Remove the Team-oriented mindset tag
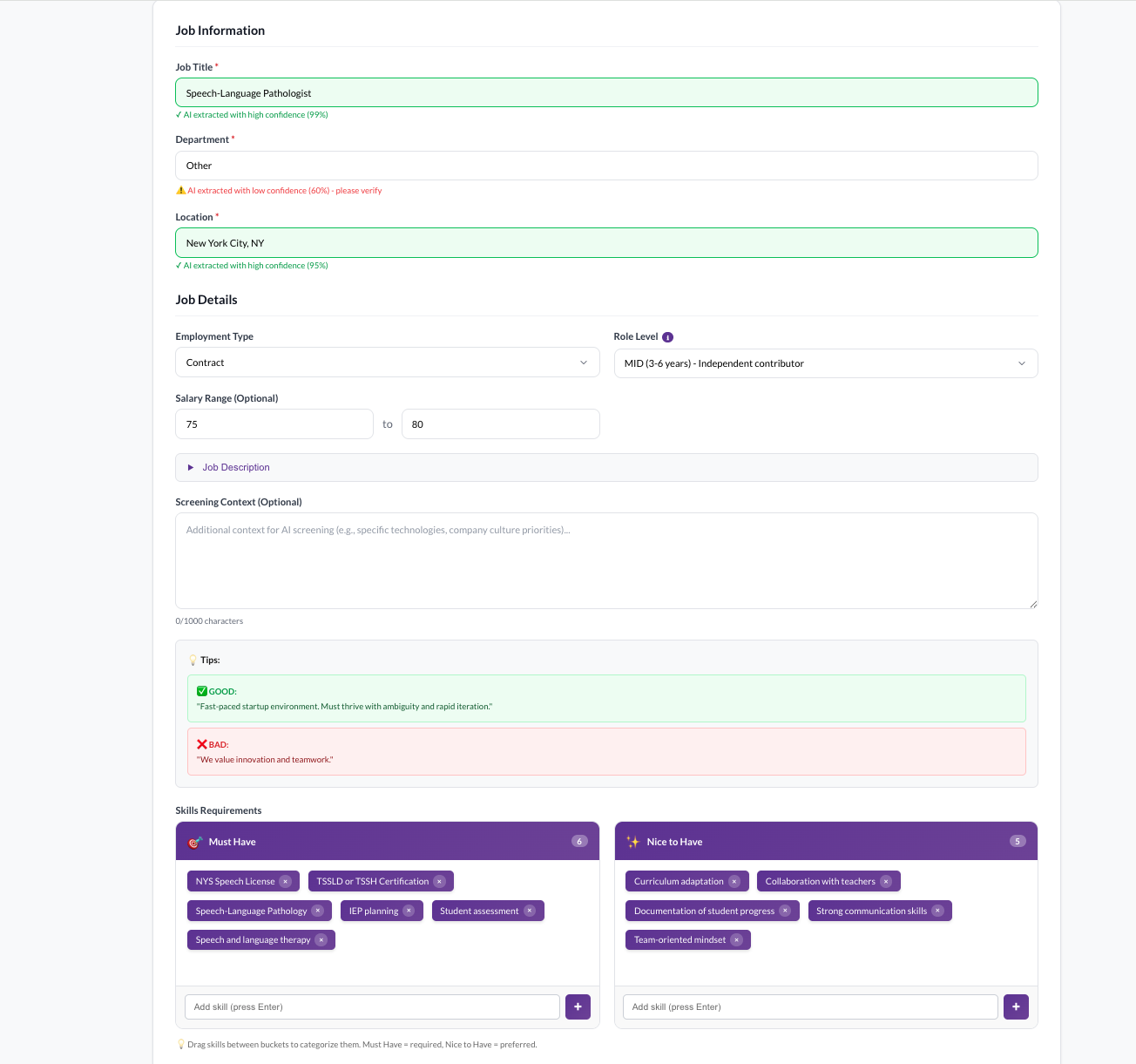The image size is (1136, 1064). (x=736, y=940)
